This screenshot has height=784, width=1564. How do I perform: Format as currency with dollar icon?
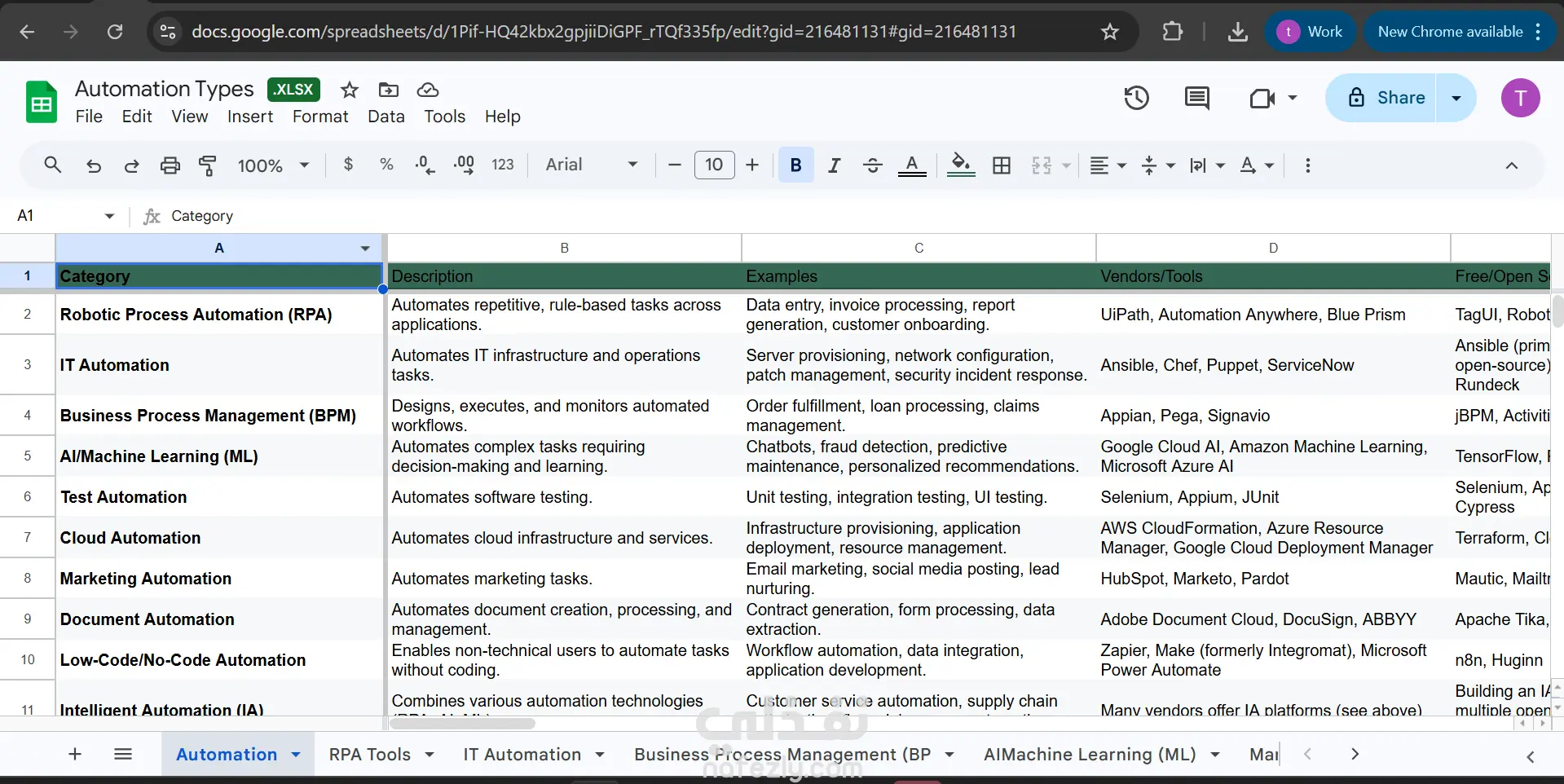348,165
